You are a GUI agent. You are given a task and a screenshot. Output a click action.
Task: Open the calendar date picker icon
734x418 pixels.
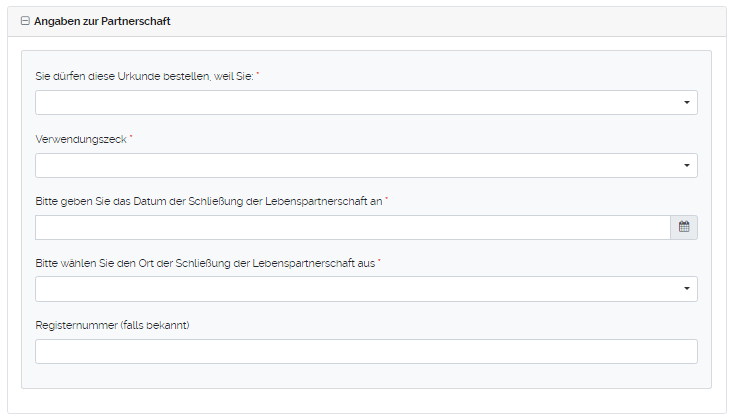[684, 227]
